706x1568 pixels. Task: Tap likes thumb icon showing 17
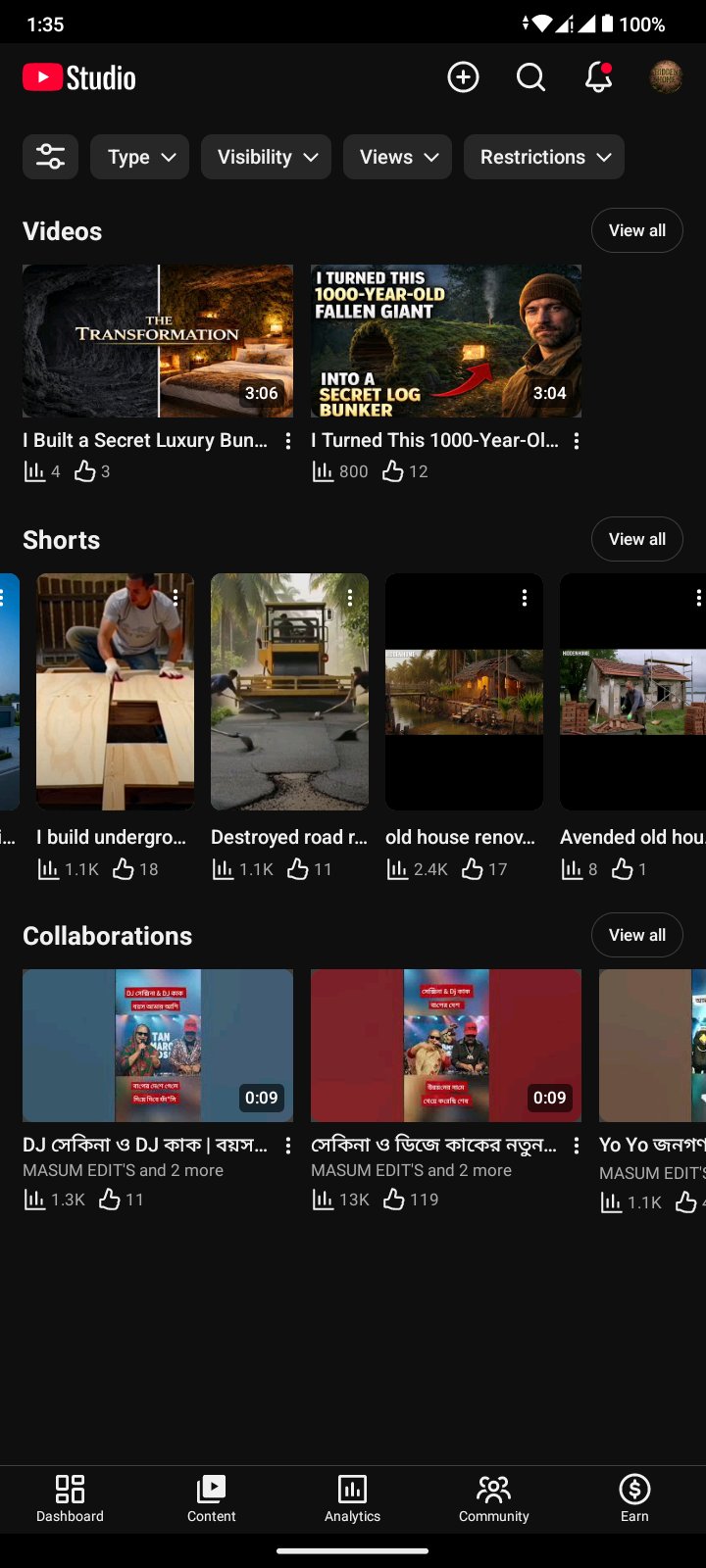pyautogui.click(x=472, y=869)
